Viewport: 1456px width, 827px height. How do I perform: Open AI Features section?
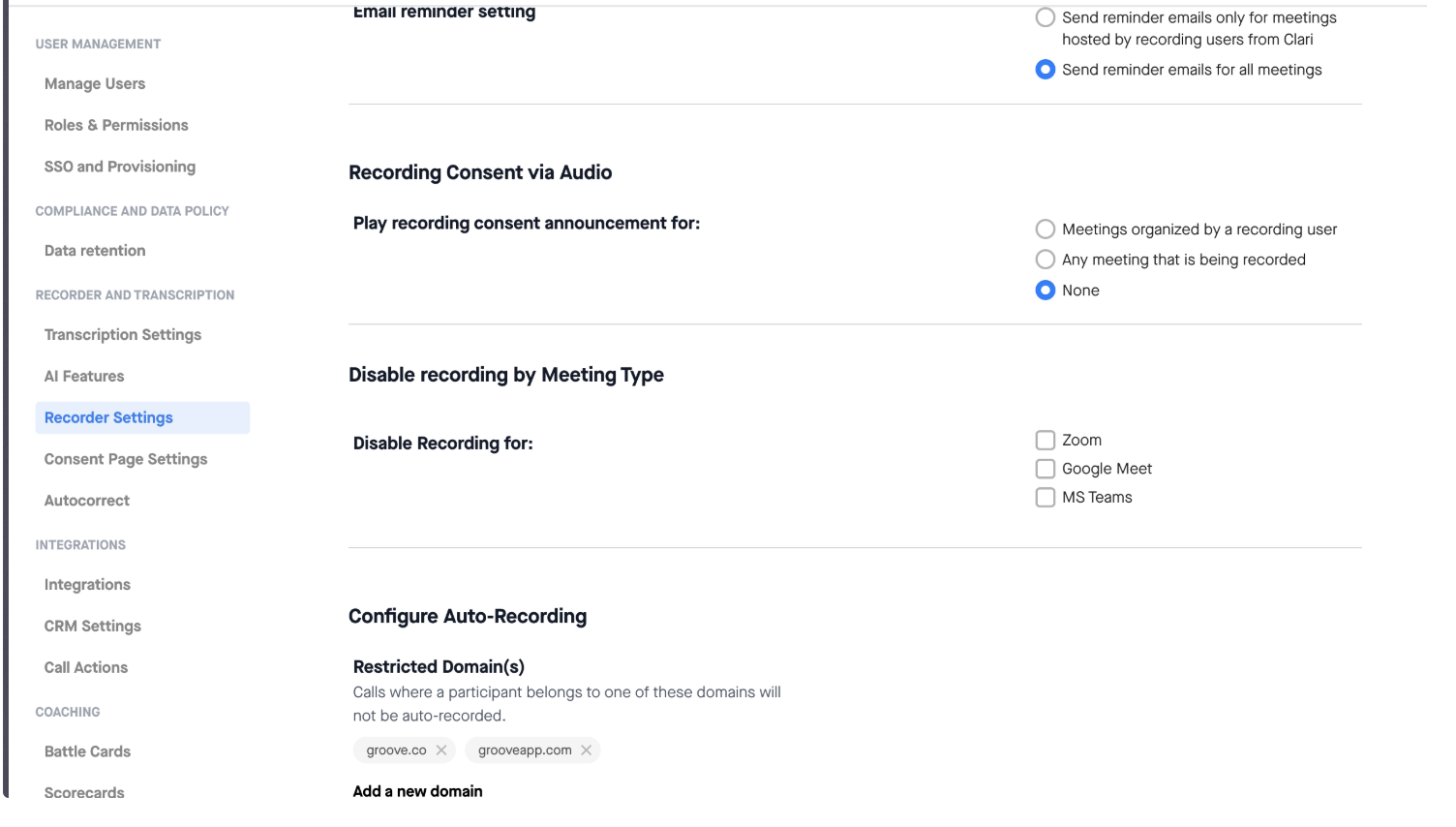(84, 377)
